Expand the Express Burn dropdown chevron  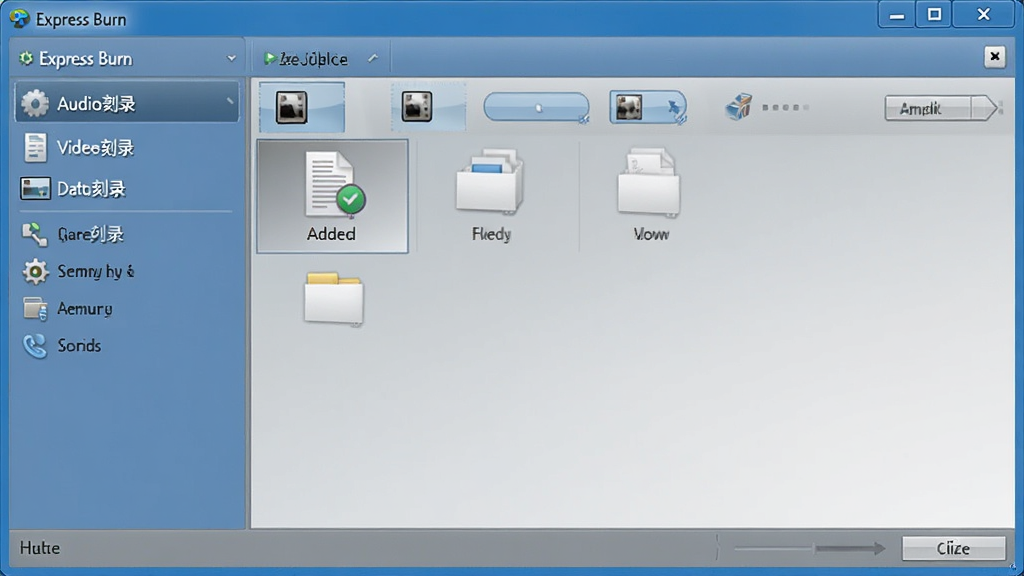[x=231, y=59]
